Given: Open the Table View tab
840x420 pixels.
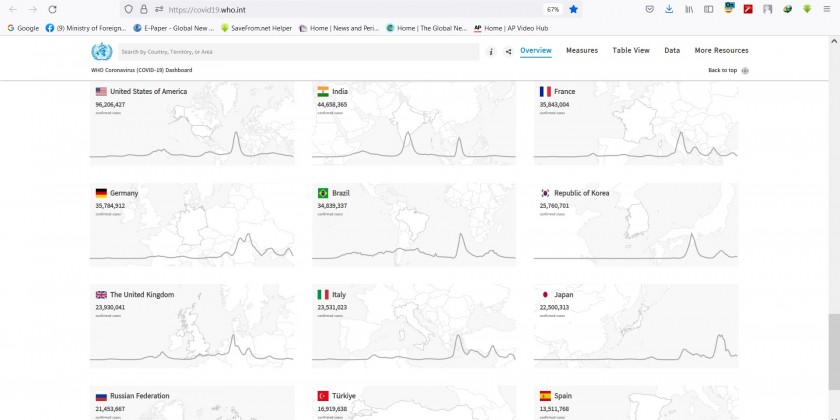Looking at the screenshot, I should point(630,50).
